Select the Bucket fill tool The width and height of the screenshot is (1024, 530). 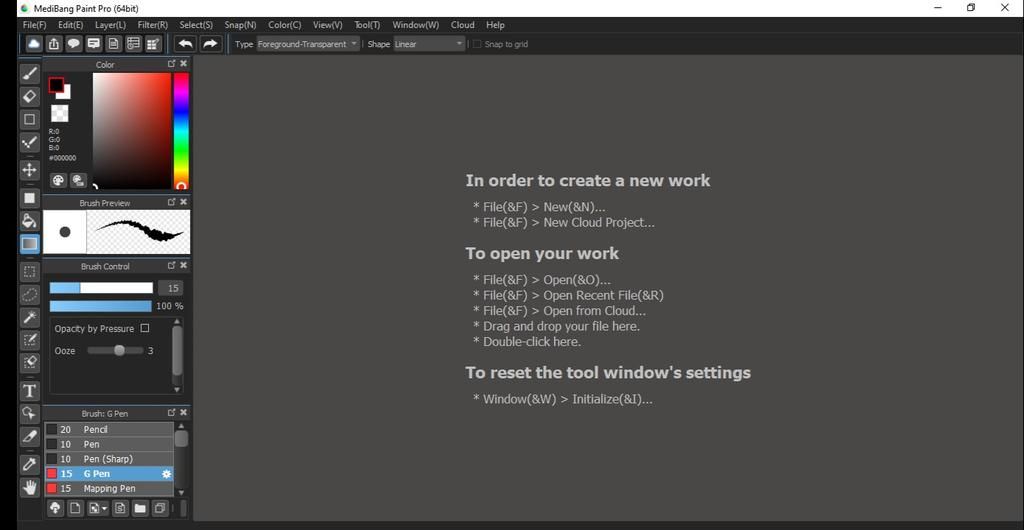tap(29, 221)
